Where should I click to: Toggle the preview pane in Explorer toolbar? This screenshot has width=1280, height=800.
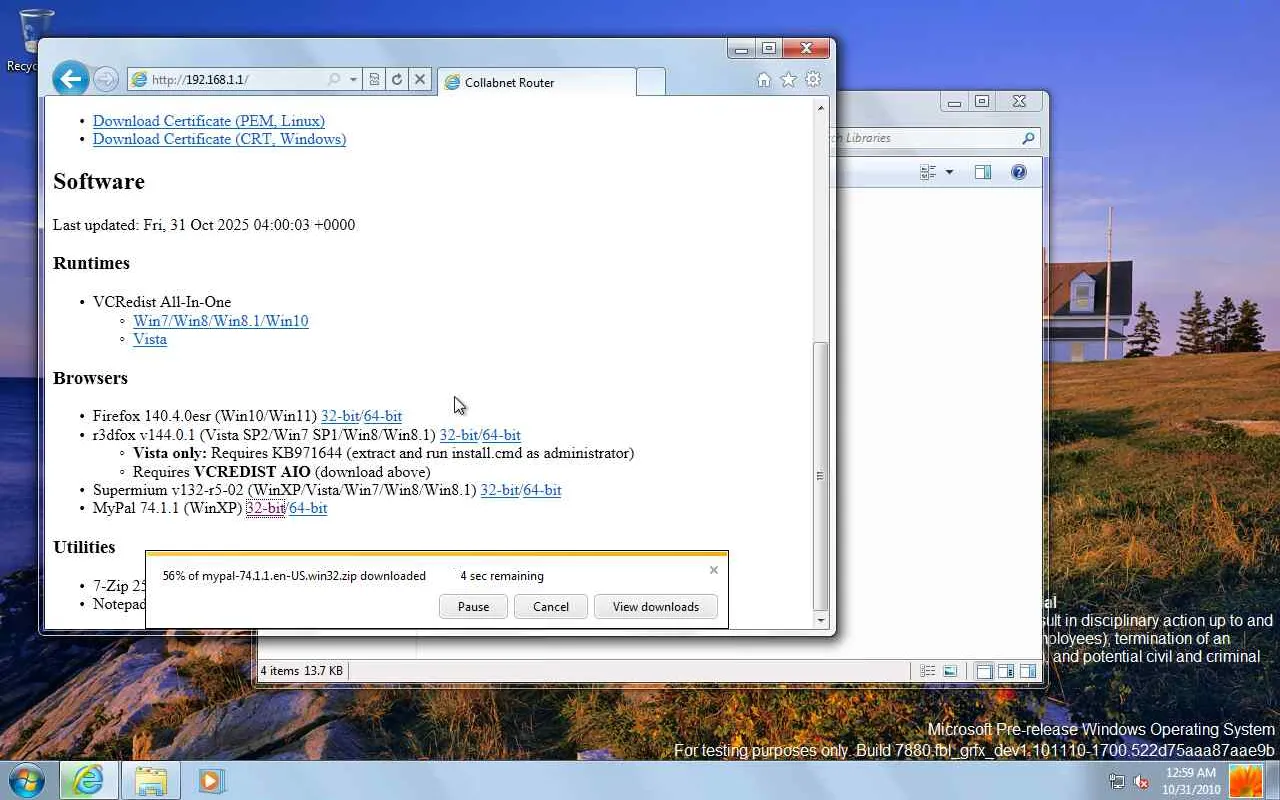pos(983,172)
